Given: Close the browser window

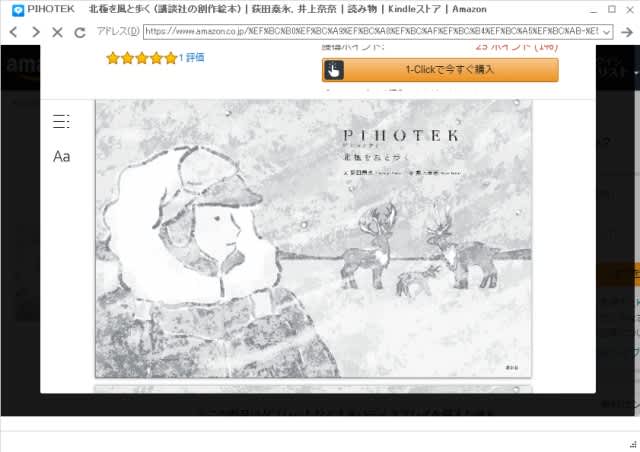Looking at the screenshot, I should (x=630, y=9).
